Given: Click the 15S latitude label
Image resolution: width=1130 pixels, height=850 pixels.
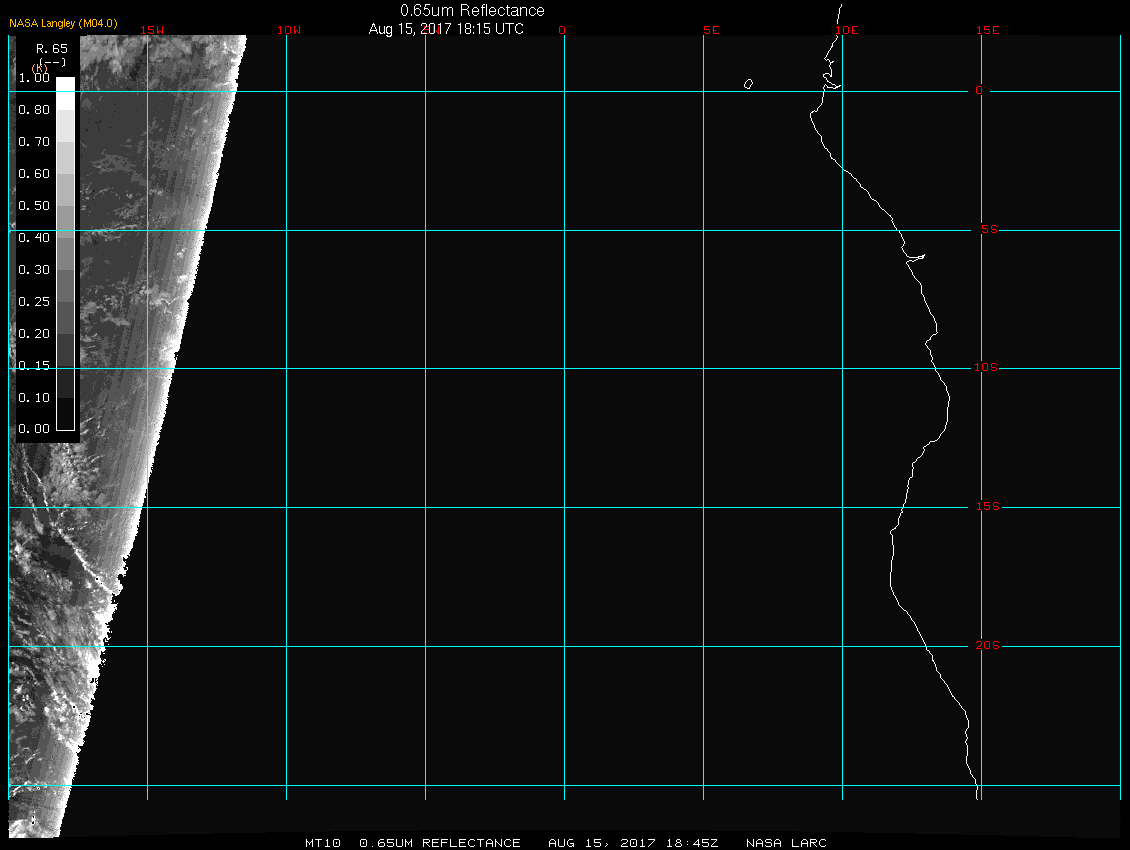Looking at the screenshot, I should pyautogui.click(x=986, y=507).
